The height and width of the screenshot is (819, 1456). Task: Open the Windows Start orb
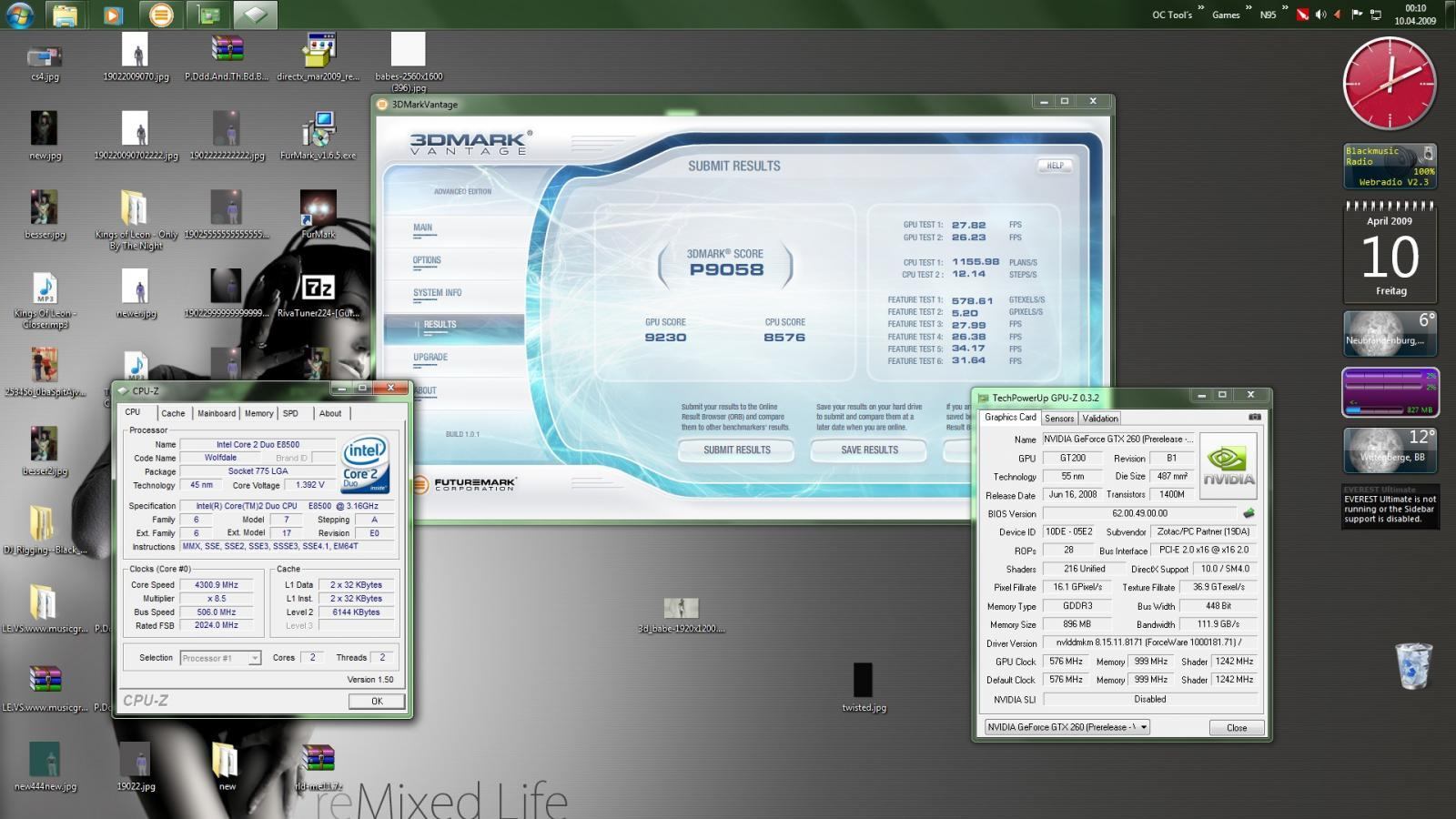pos(19,15)
